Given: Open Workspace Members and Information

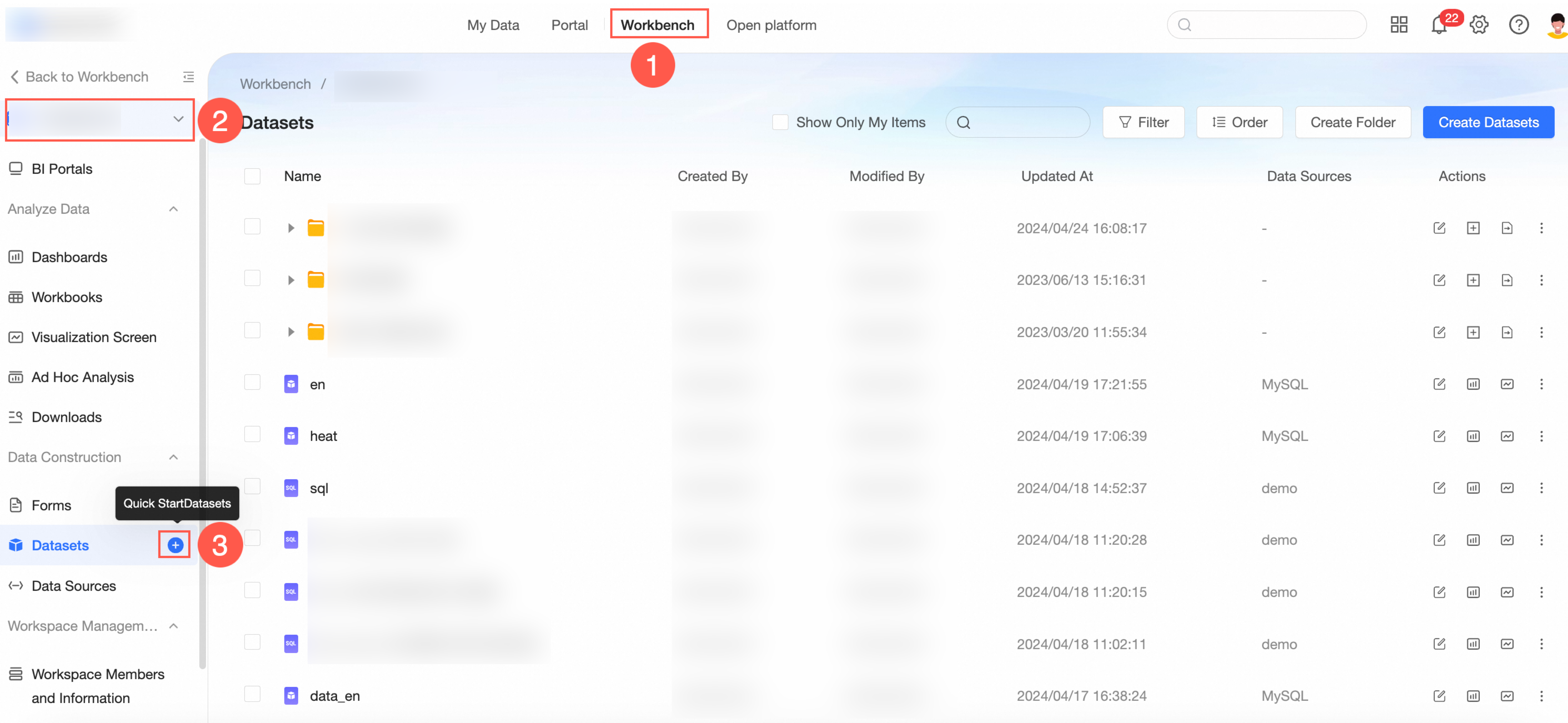Looking at the screenshot, I should tap(97, 686).
